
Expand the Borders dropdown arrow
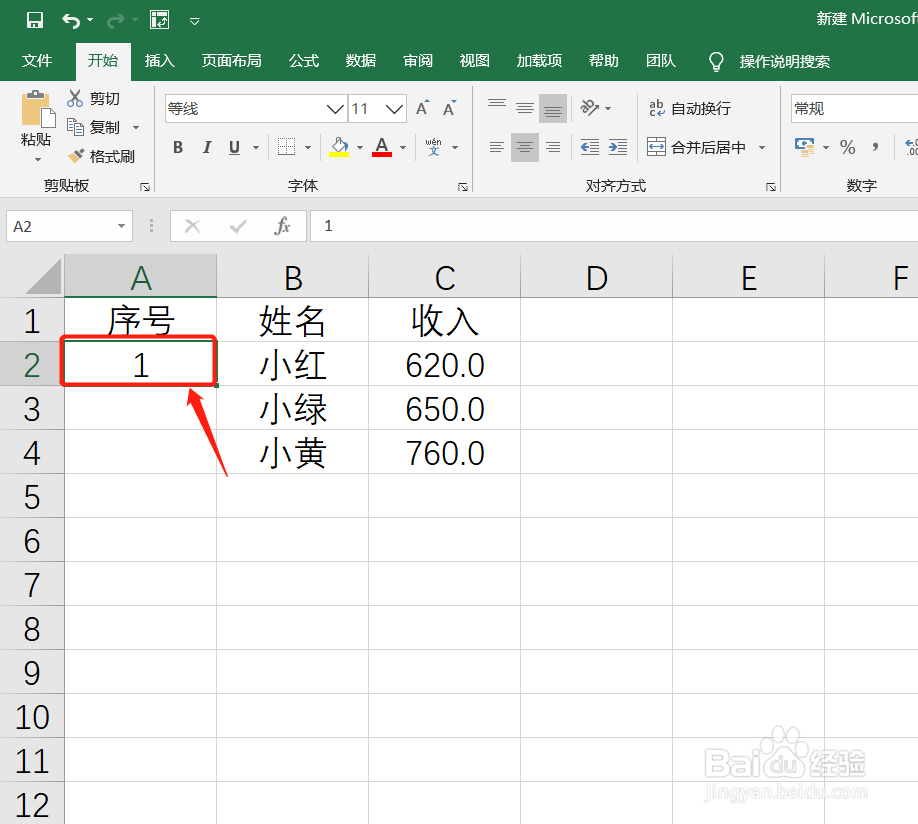(308, 148)
